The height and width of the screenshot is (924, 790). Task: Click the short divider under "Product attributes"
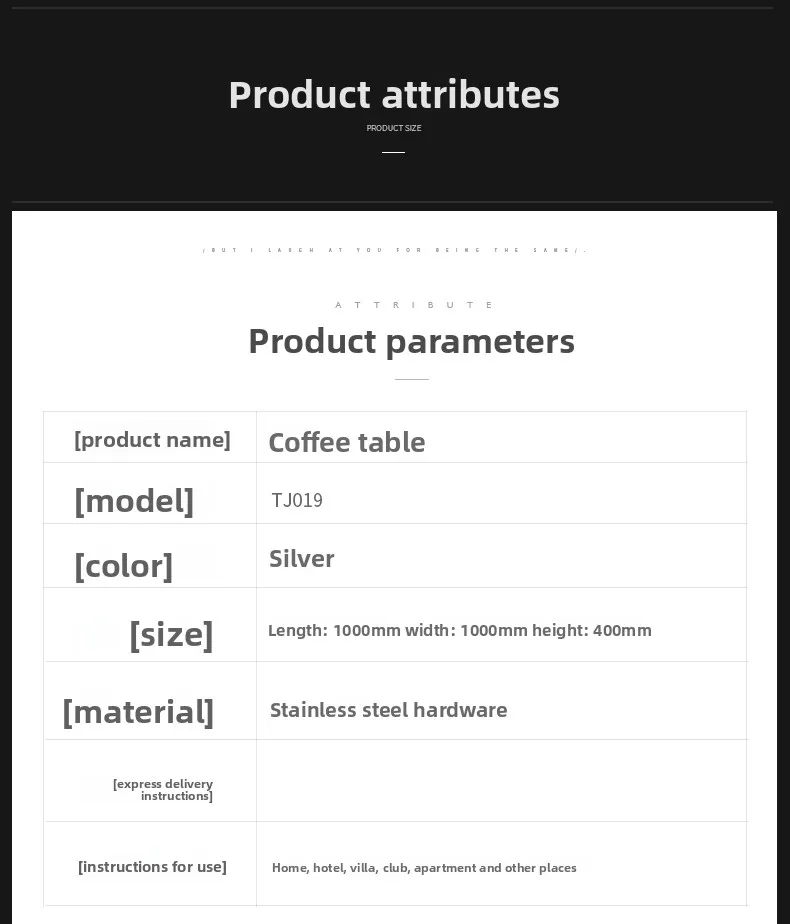tap(394, 153)
